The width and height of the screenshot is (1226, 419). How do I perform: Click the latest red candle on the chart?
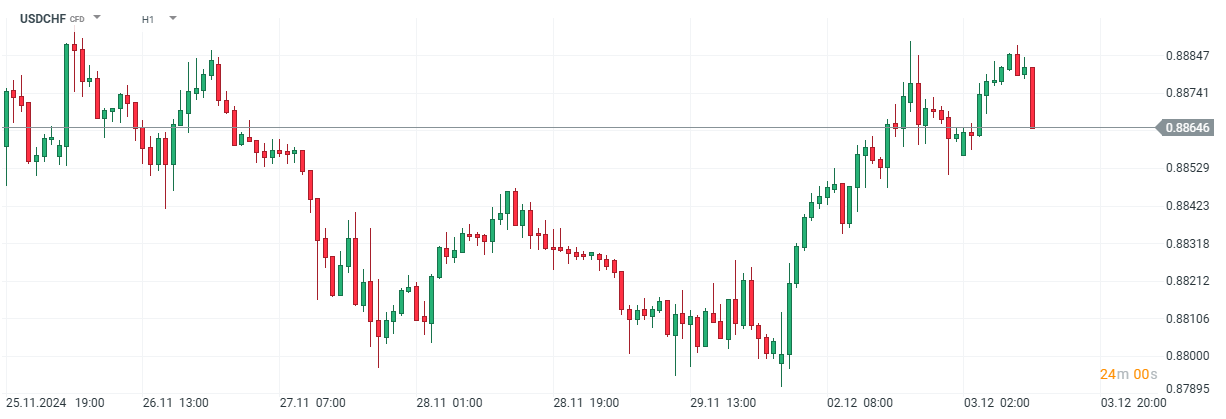coord(1032,97)
